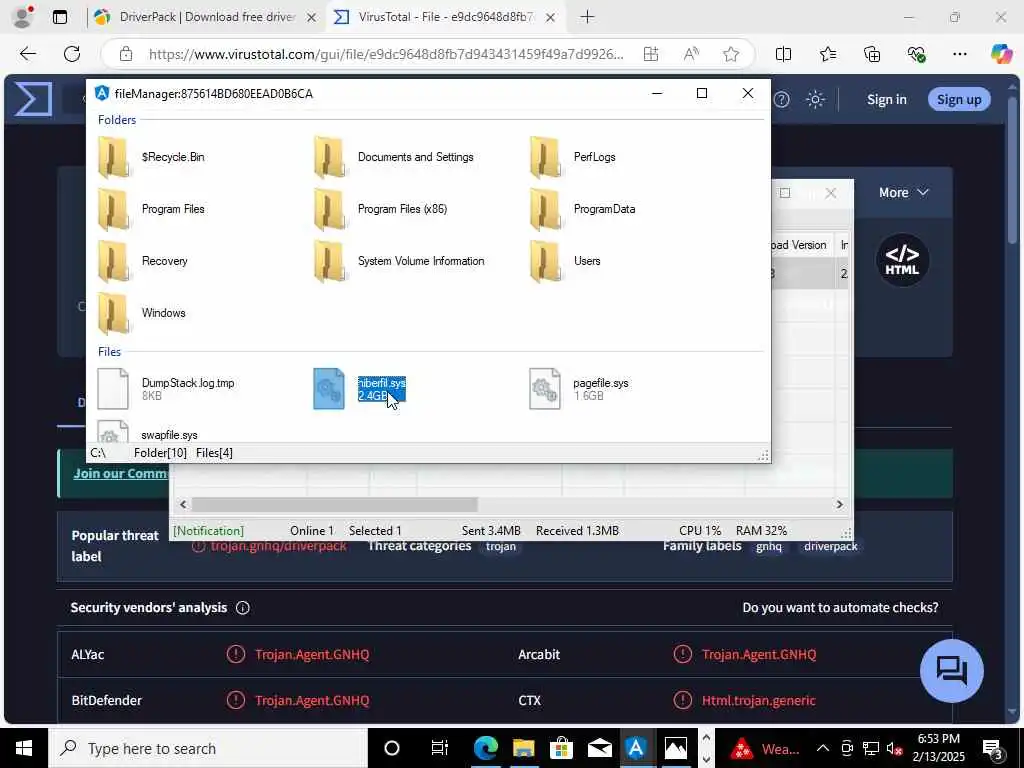Select the hiberfil.sys file icon

point(329,389)
